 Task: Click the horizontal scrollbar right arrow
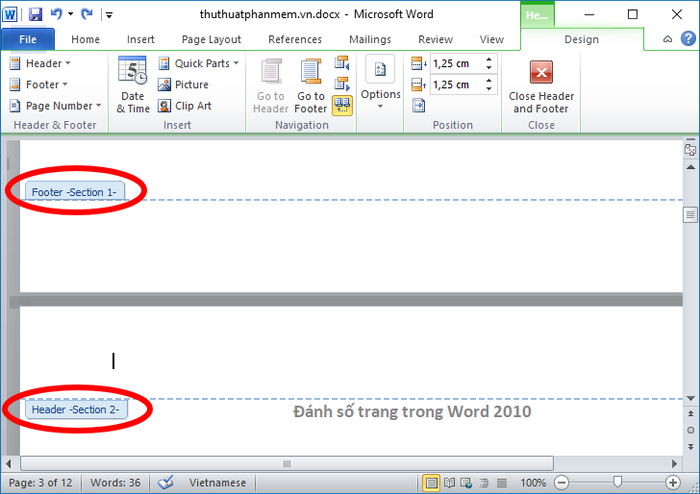pos(675,464)
